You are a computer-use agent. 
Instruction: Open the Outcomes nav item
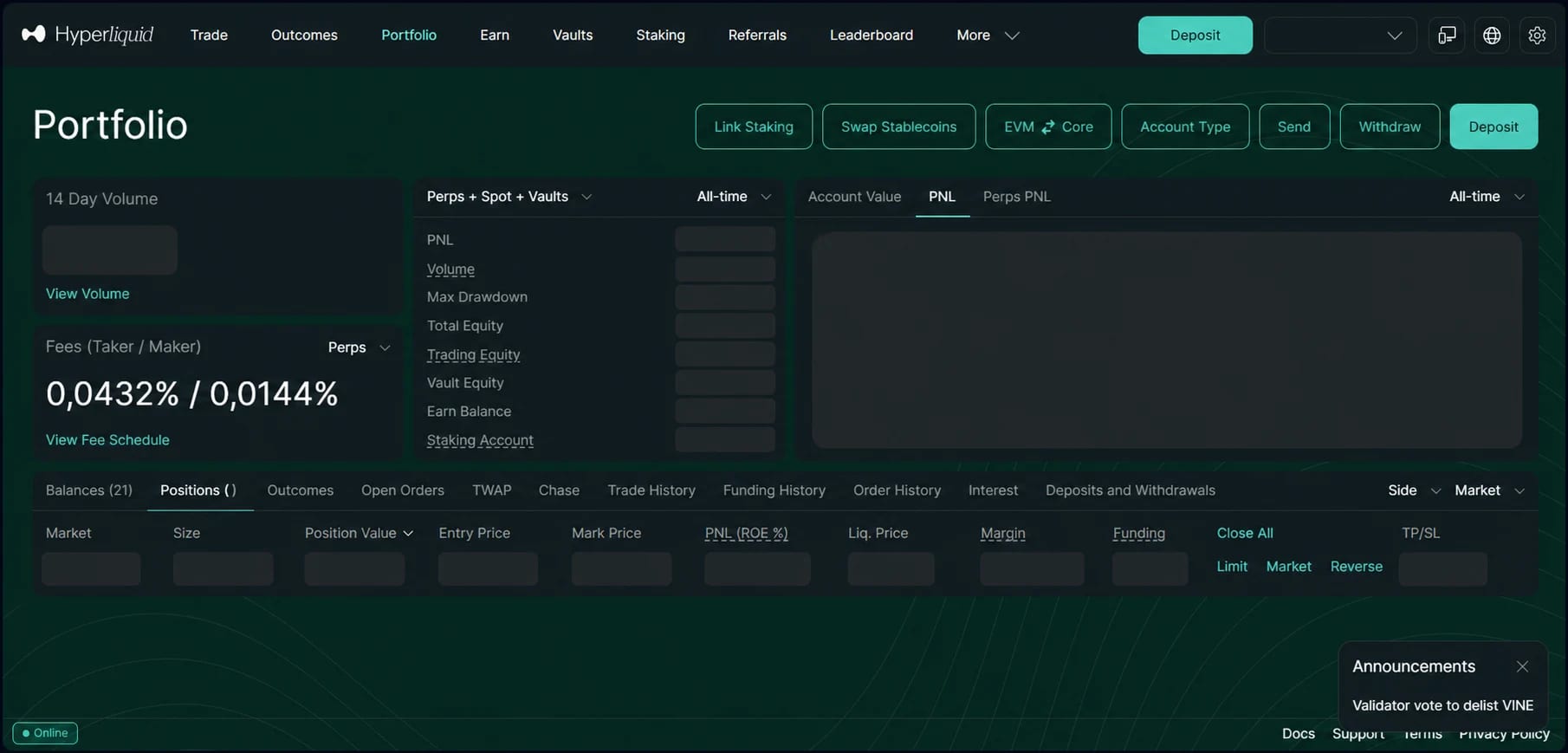coord(304,35)
